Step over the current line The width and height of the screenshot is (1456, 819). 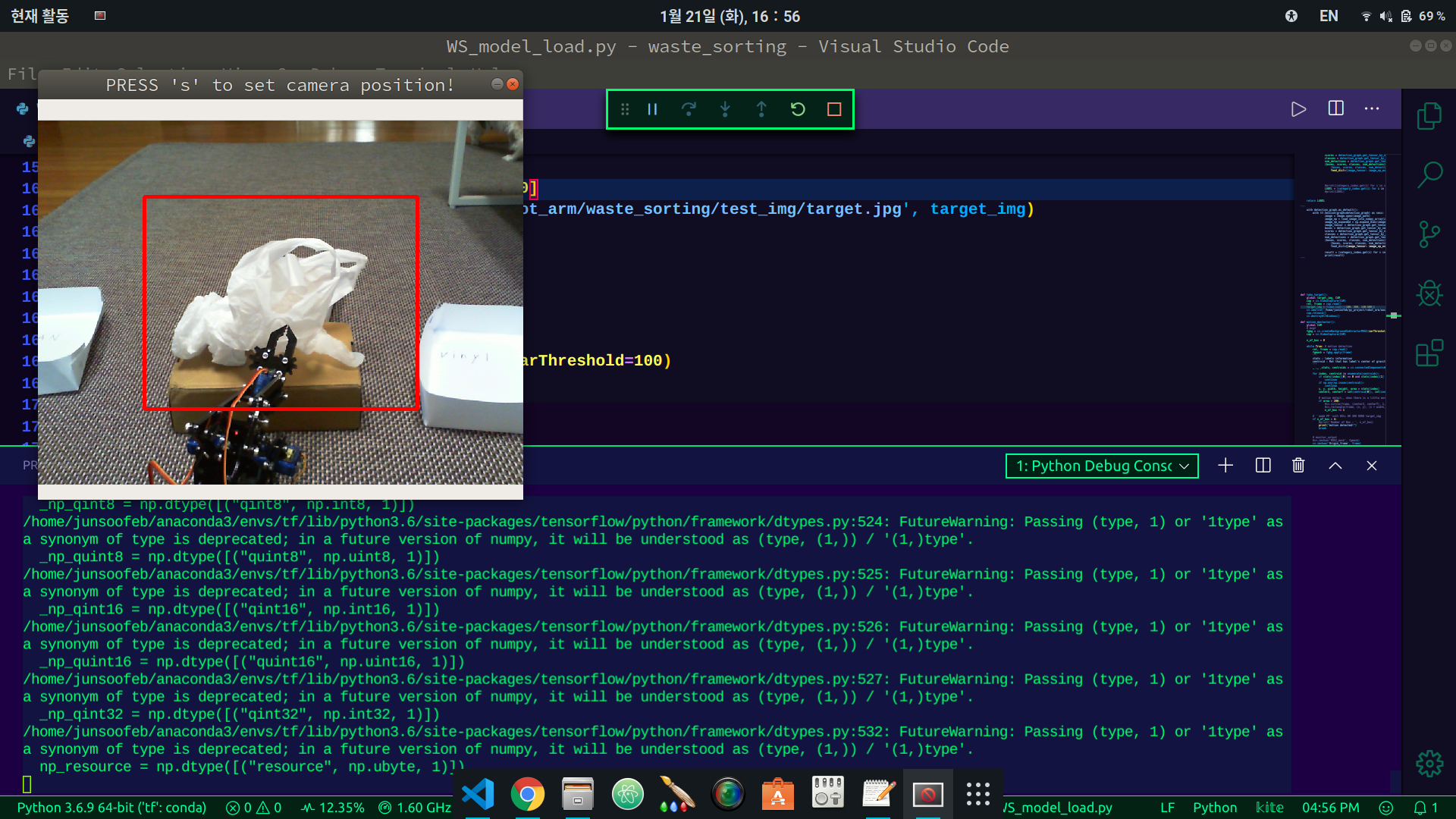coord(689,108)
